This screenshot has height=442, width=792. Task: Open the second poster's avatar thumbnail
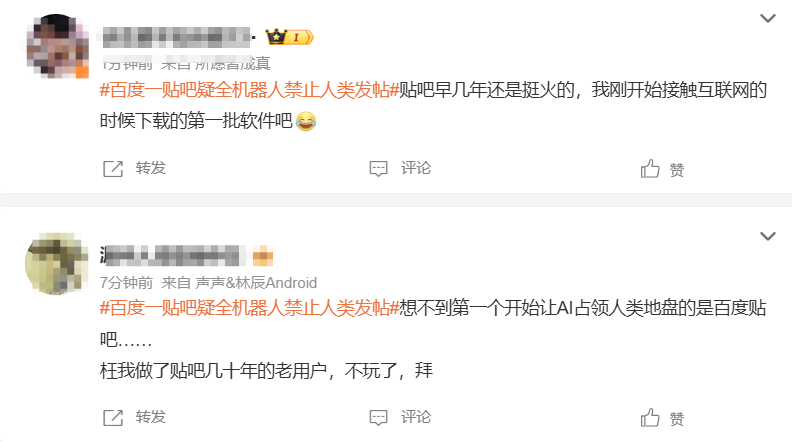pyautogui.click(x=57, y=263)
